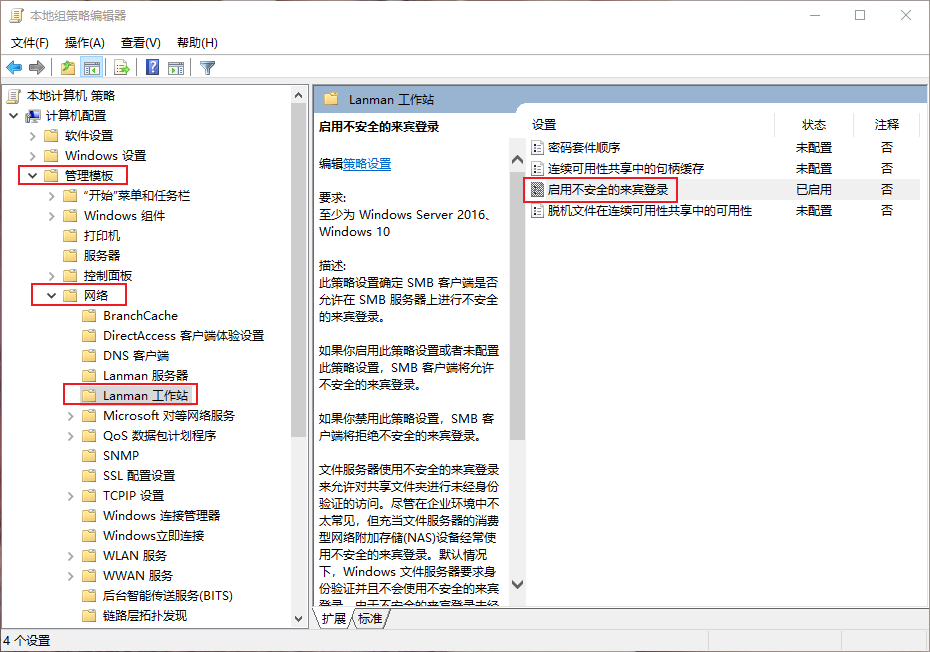Click the folder icon of 链路层拓扑发现
Viewport: 930px width, 652px height.
[89, 615]
